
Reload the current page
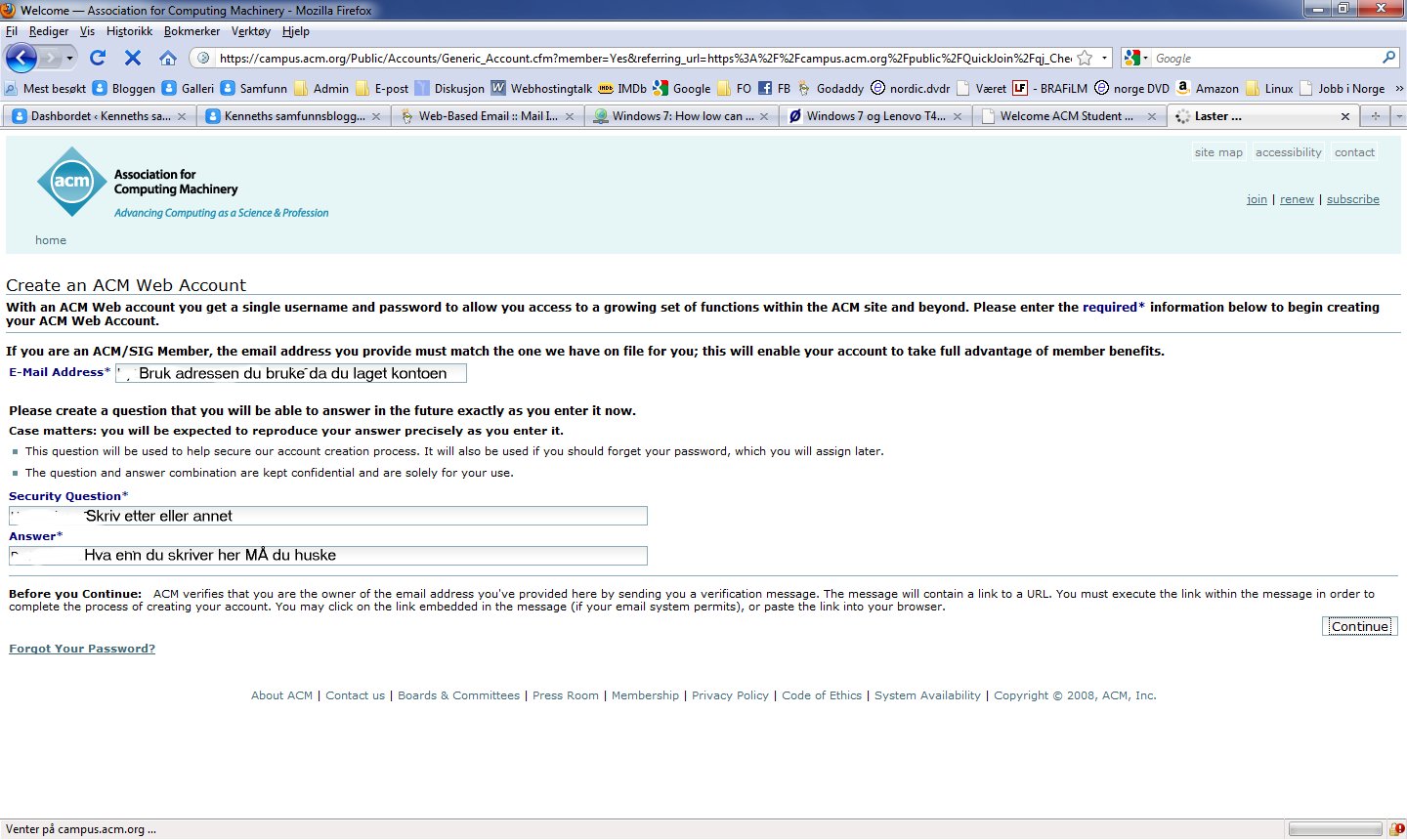98,58
